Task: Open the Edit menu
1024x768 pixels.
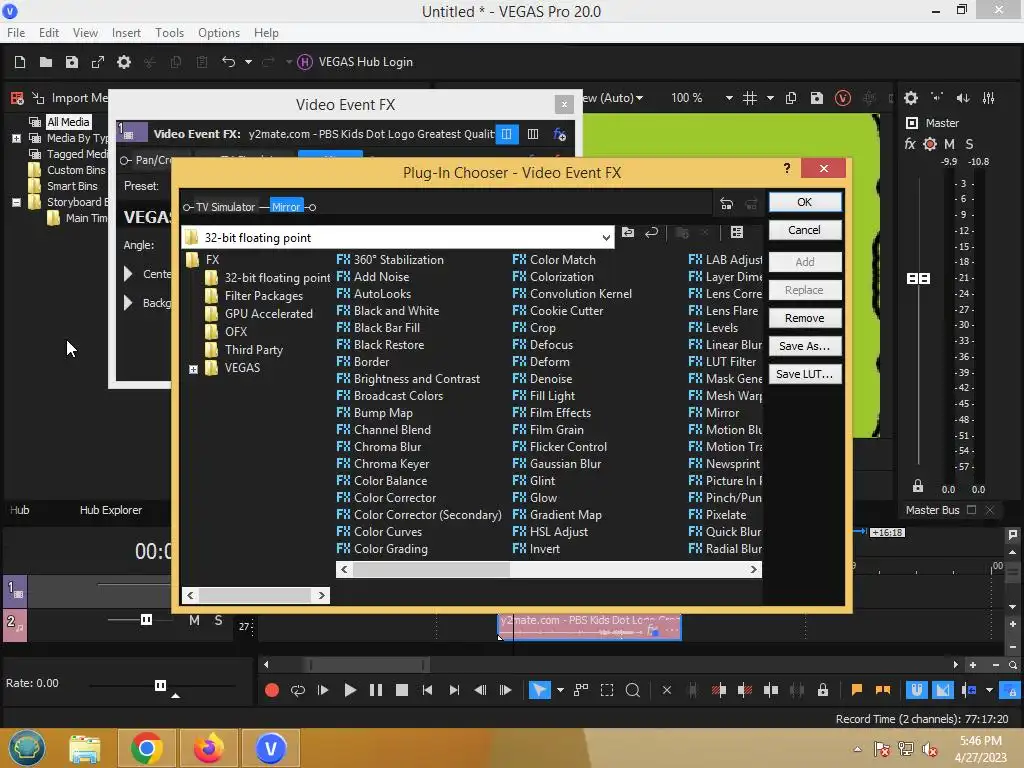Action: tap(48, 33)
